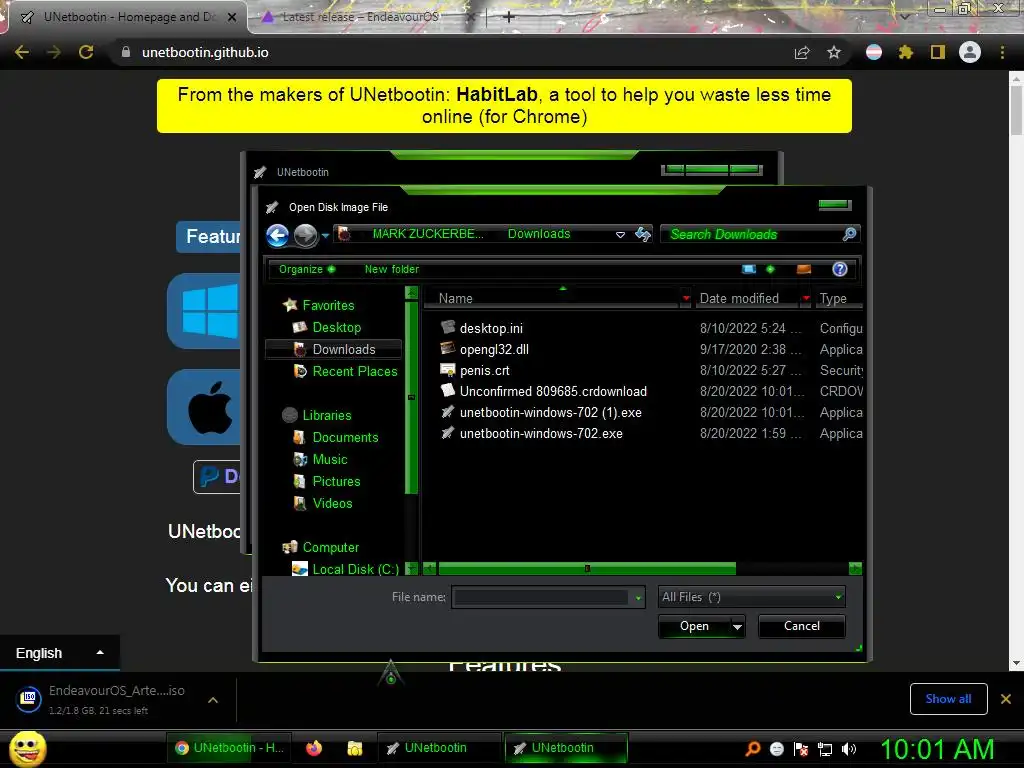Select the penis.crt certificate file
This screenshot has height=768, width=1024.
click(x=485, y=370)
